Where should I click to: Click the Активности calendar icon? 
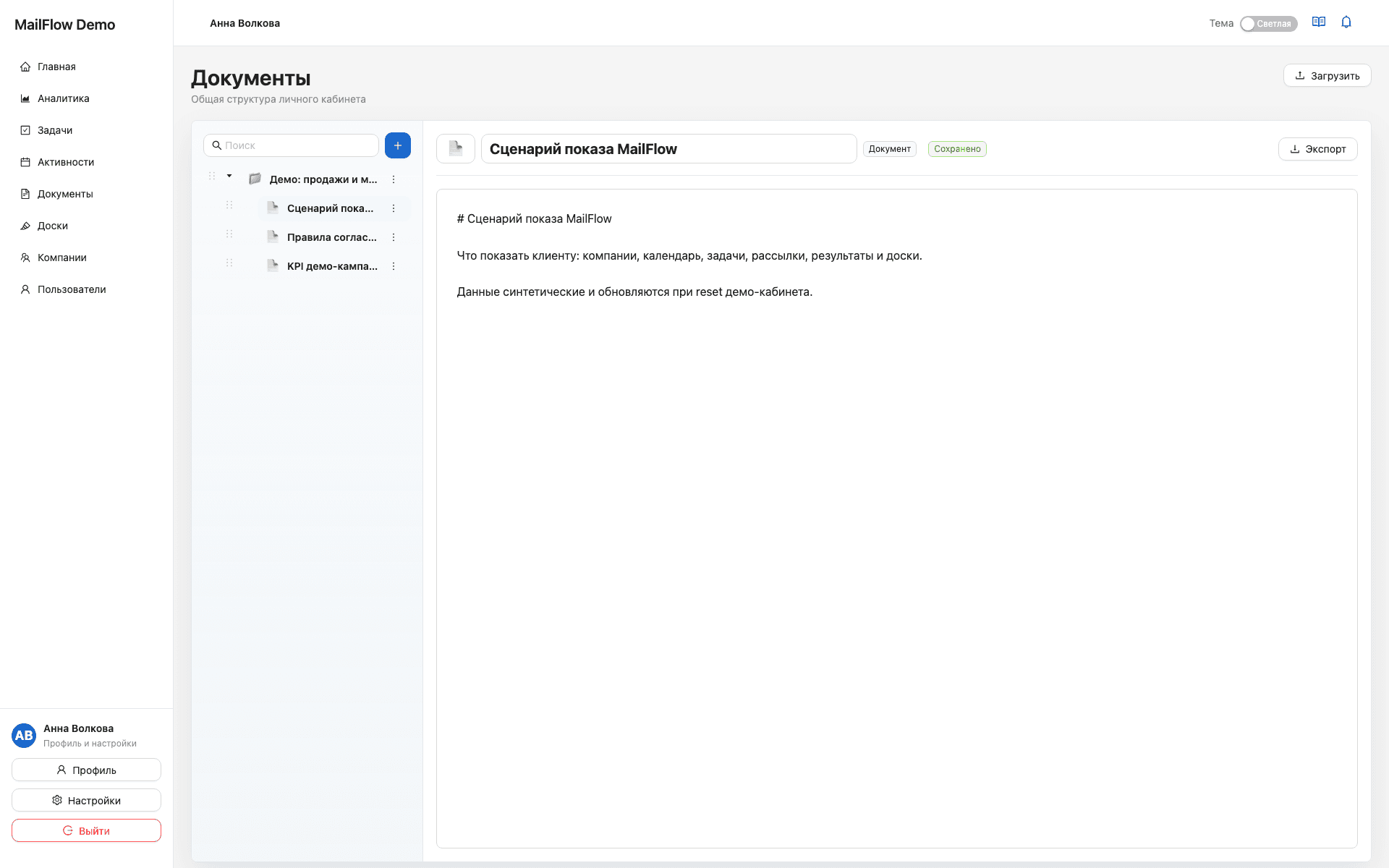click(x=25, y=162)
